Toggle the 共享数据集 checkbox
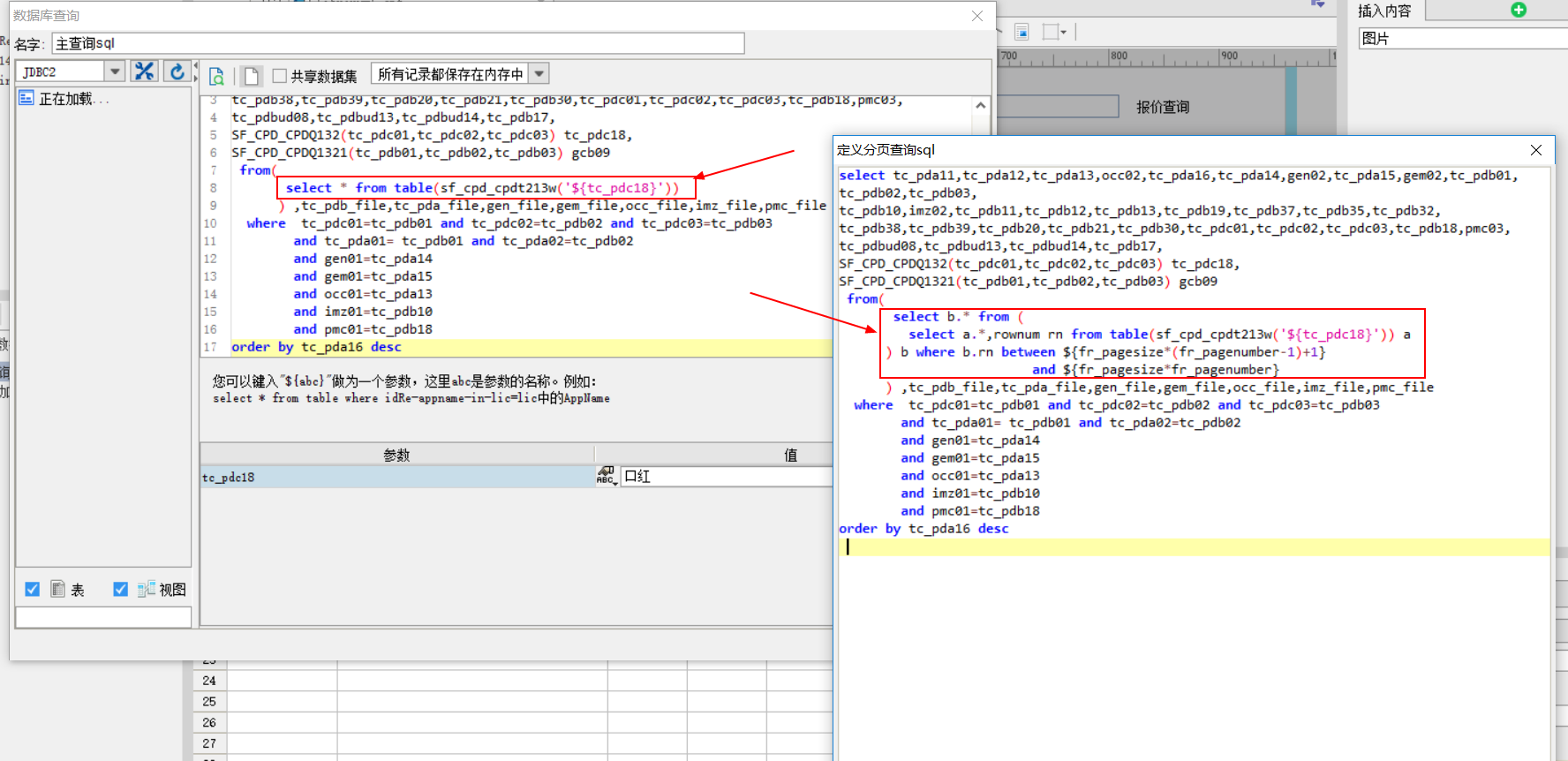The width and height of the screenshot is (1568, 761). [x=280, y=76]
